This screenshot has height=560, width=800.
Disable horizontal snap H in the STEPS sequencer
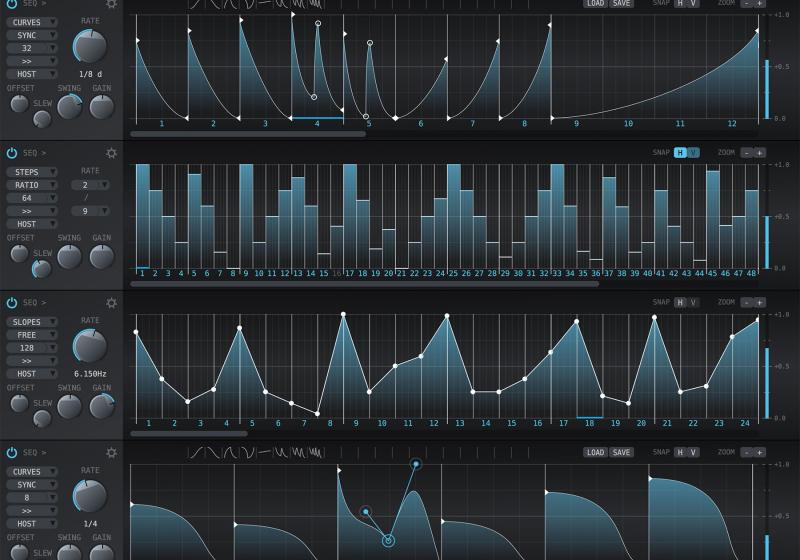point(680,153)
